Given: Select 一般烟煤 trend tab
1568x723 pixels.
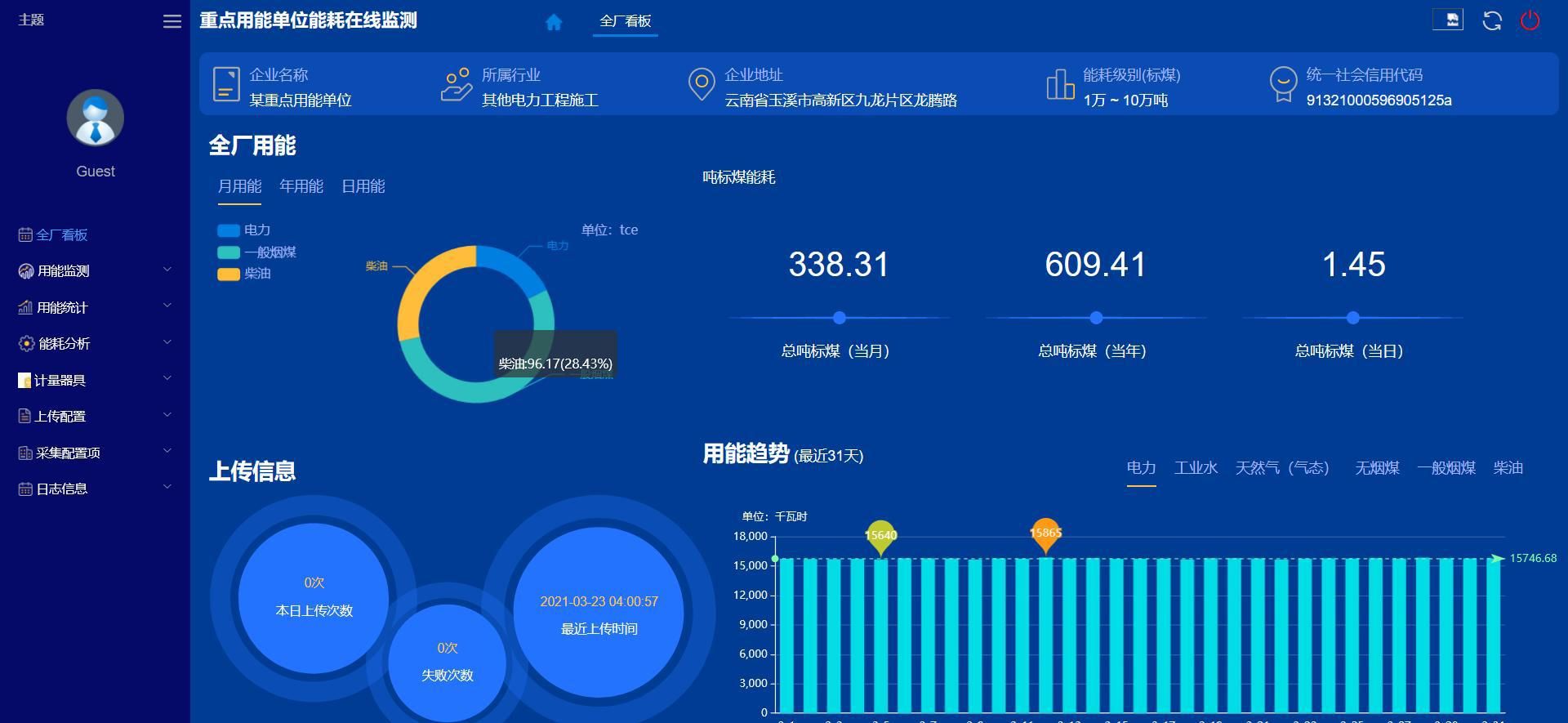Looking at the screenshot, I should pos(1446,468).
